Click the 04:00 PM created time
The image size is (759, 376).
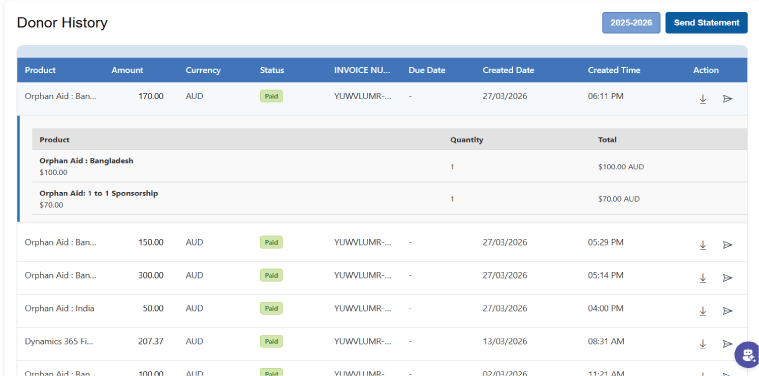click(x=606, y=308)
